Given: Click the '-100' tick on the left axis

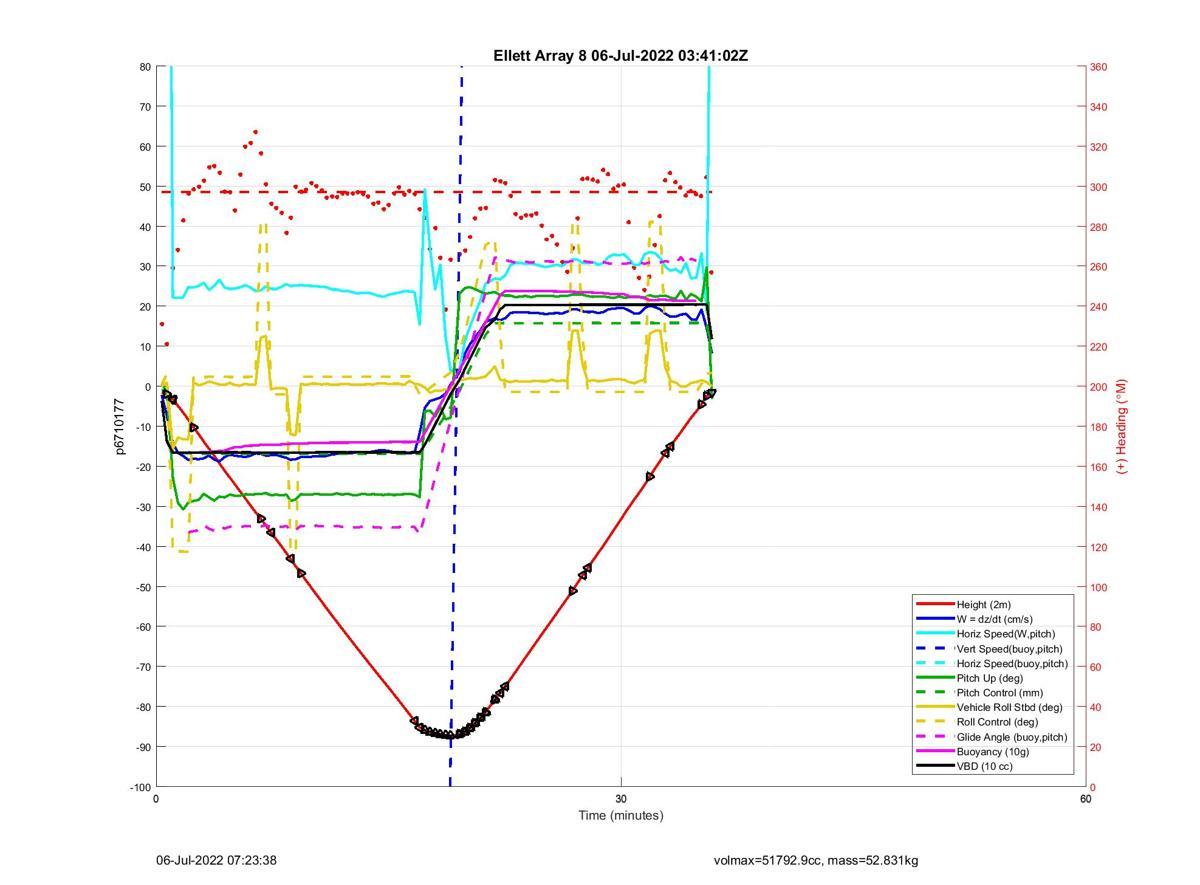Looking at the screenshot, I should pyautogui.click(x=140, y=787).
